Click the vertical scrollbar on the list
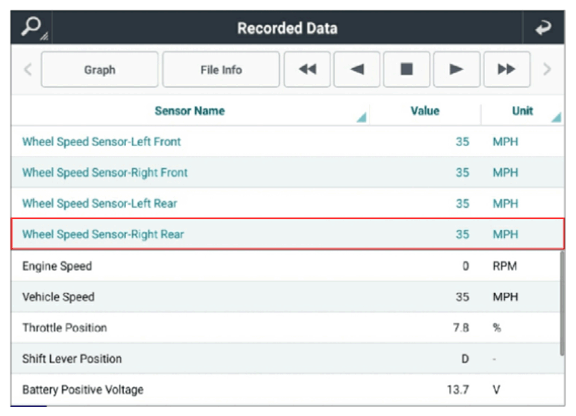The image size is (576, 416). pos(562,303)
